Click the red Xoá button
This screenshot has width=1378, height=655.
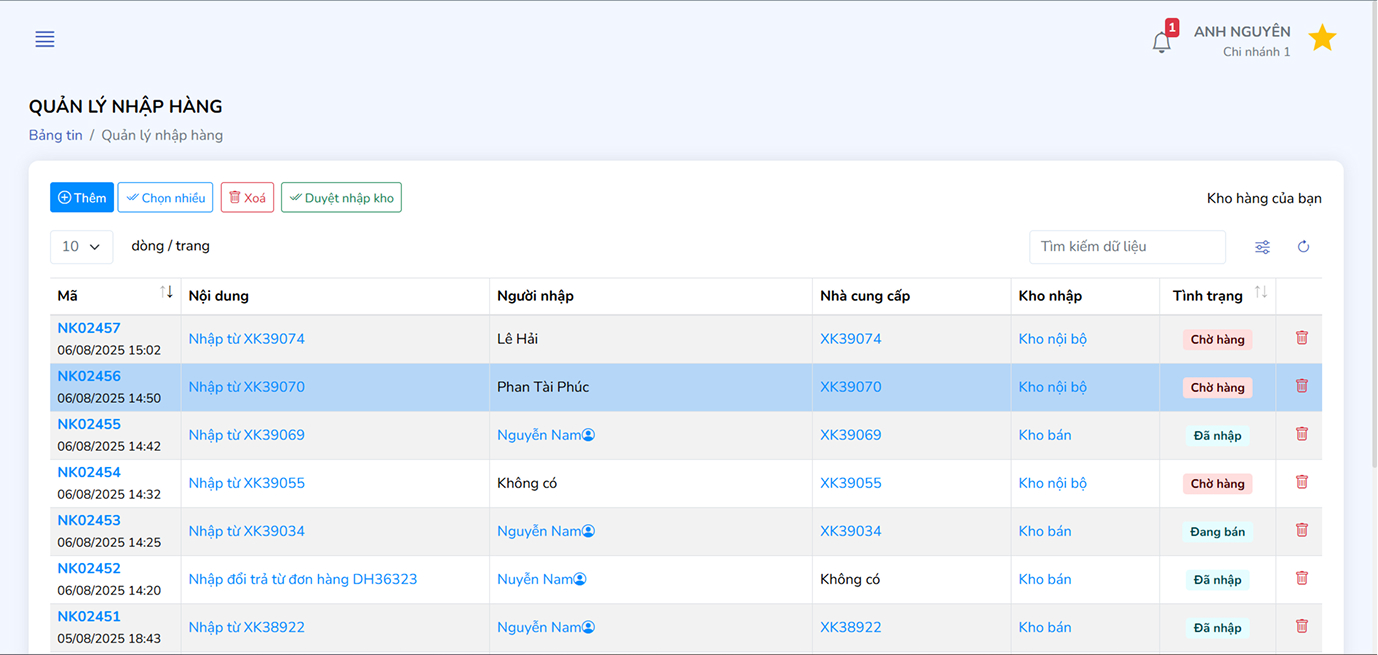[x=247, y=198]
